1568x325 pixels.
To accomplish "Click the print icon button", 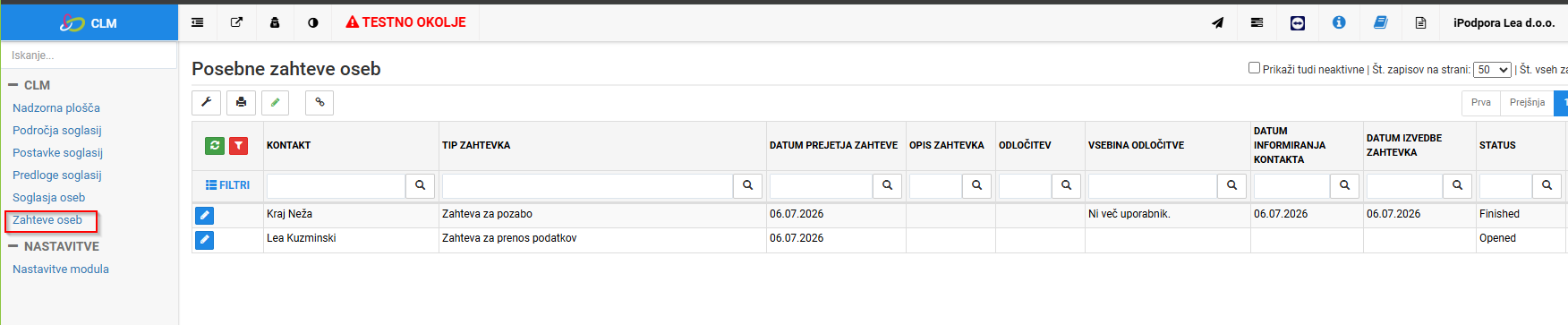I will [x=241, y=103].
